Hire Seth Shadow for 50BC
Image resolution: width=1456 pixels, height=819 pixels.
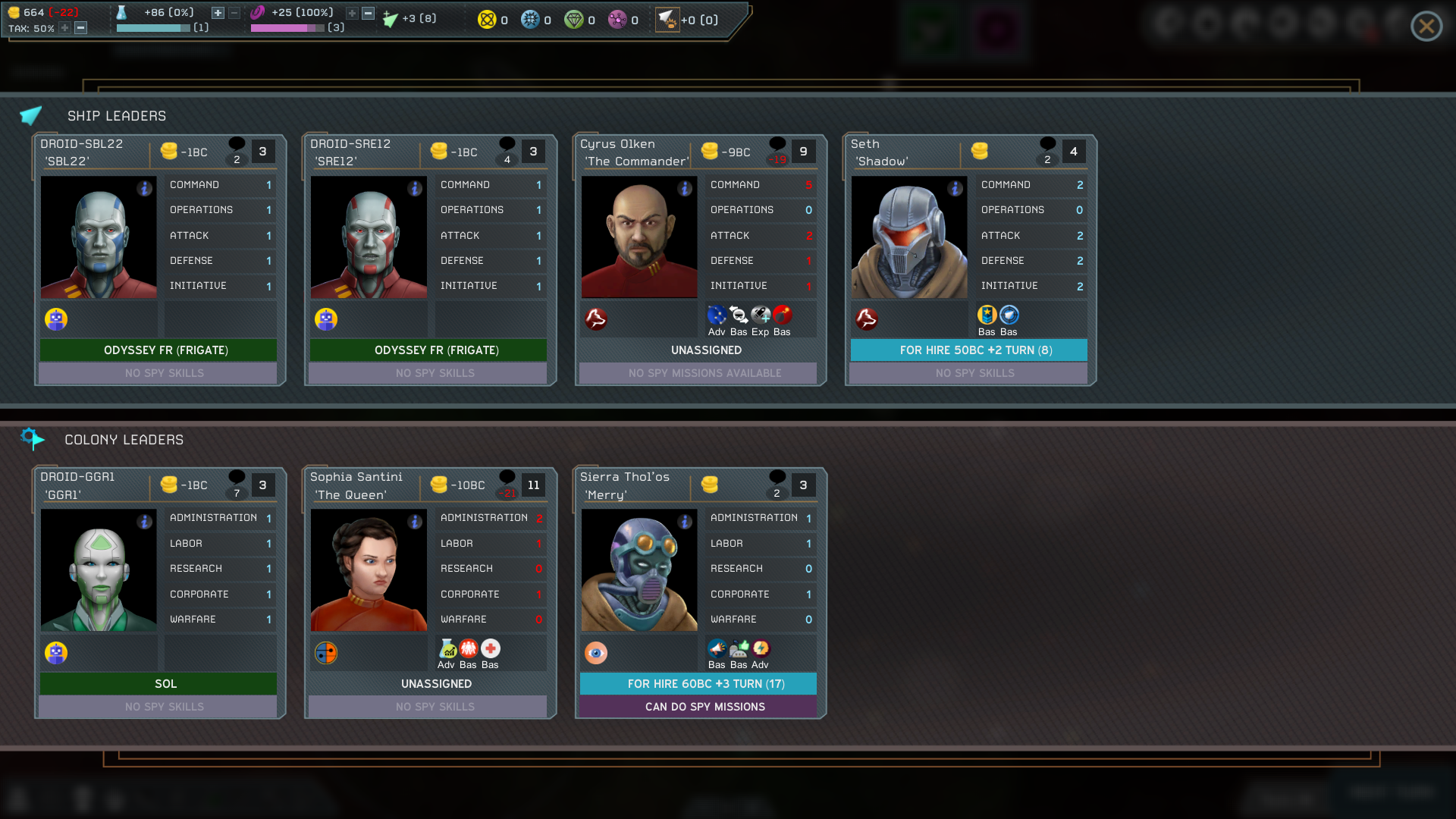[x=974, y=349]
